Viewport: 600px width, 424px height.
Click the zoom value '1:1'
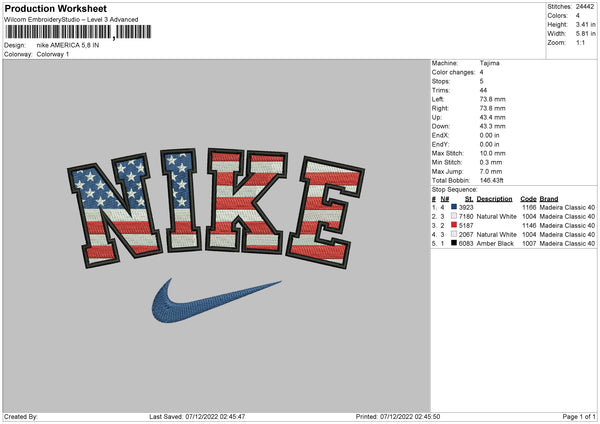pos(580,42)
